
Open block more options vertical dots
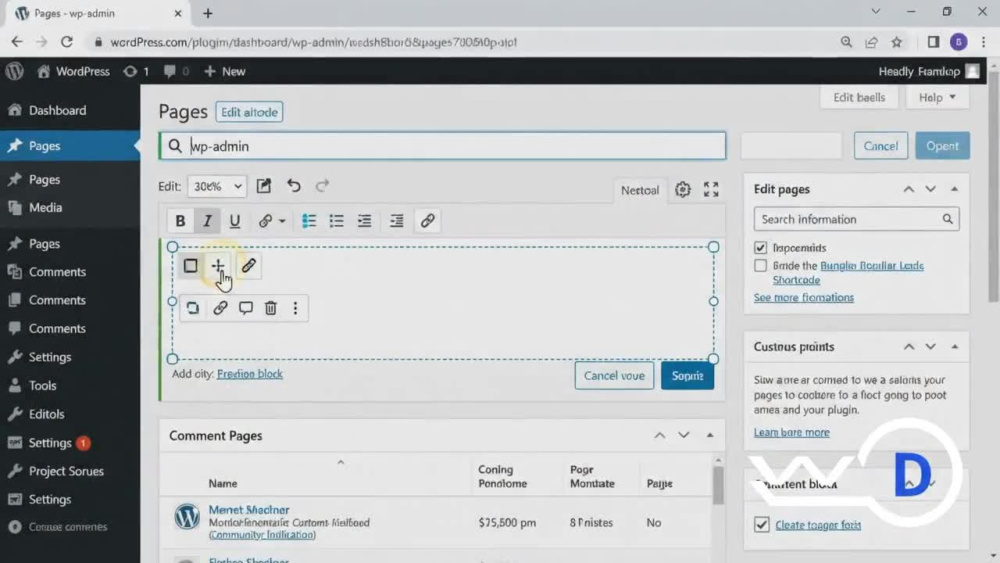295,309
